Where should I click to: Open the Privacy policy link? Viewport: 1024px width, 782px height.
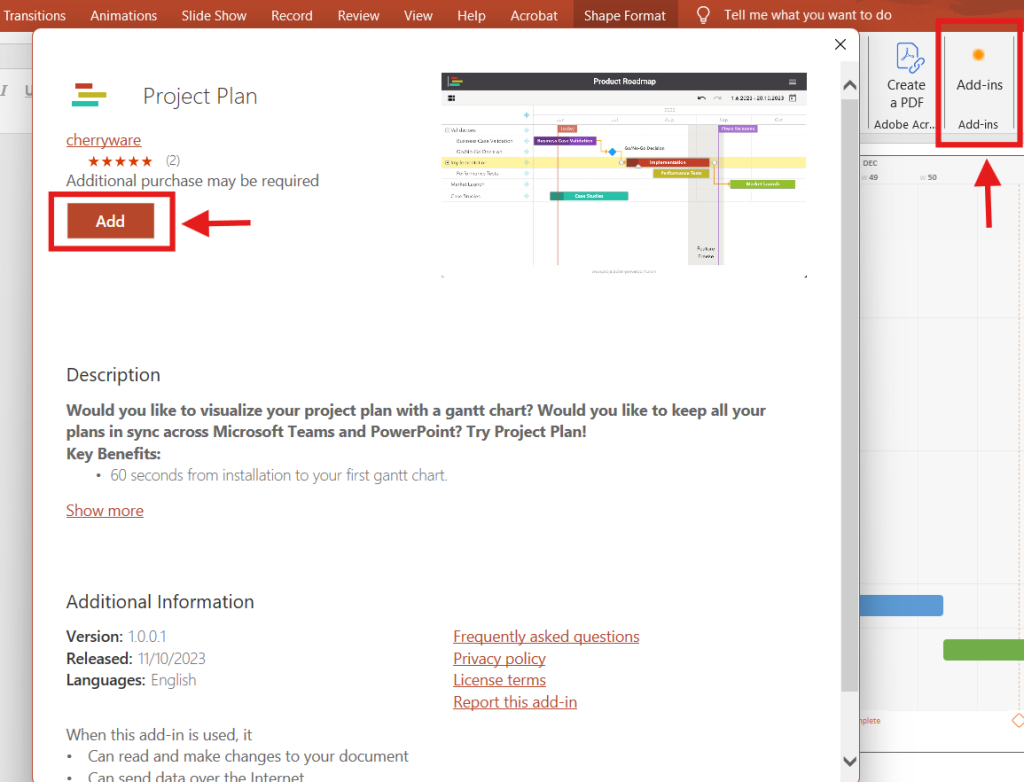(x=499, y=659)
